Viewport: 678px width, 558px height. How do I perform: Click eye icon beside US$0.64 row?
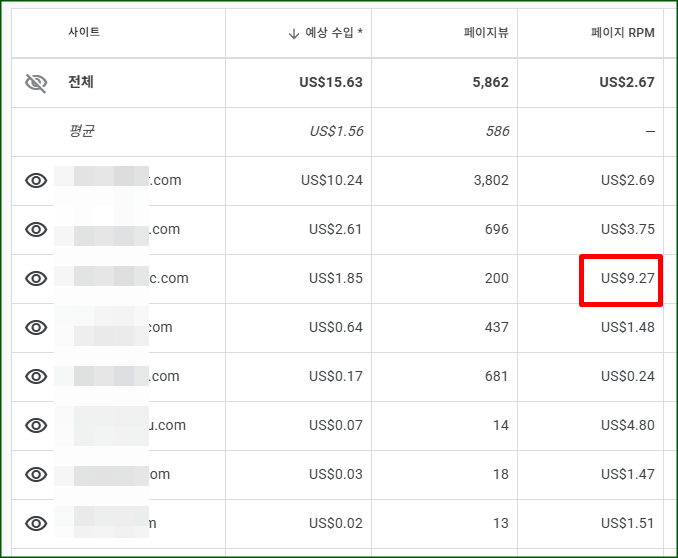click(36, 328)
